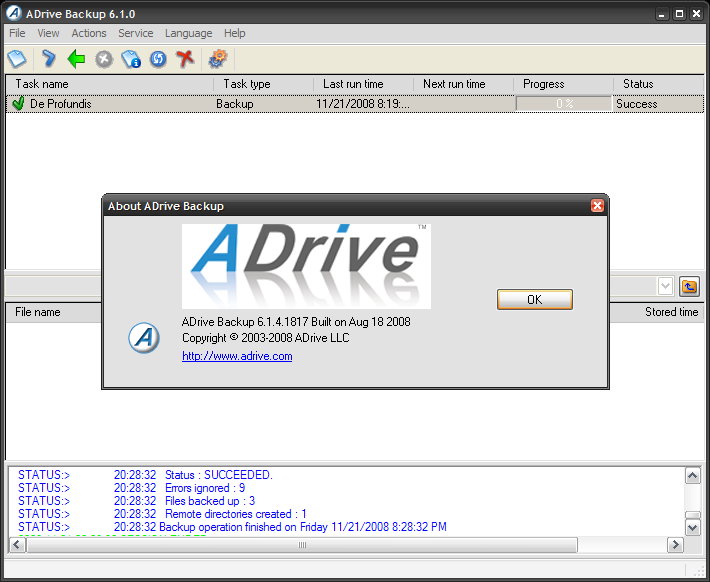710x582 pixels.
Task: Click the Copyright 2003-2008 ADrive LLC text
Action: 266,338
